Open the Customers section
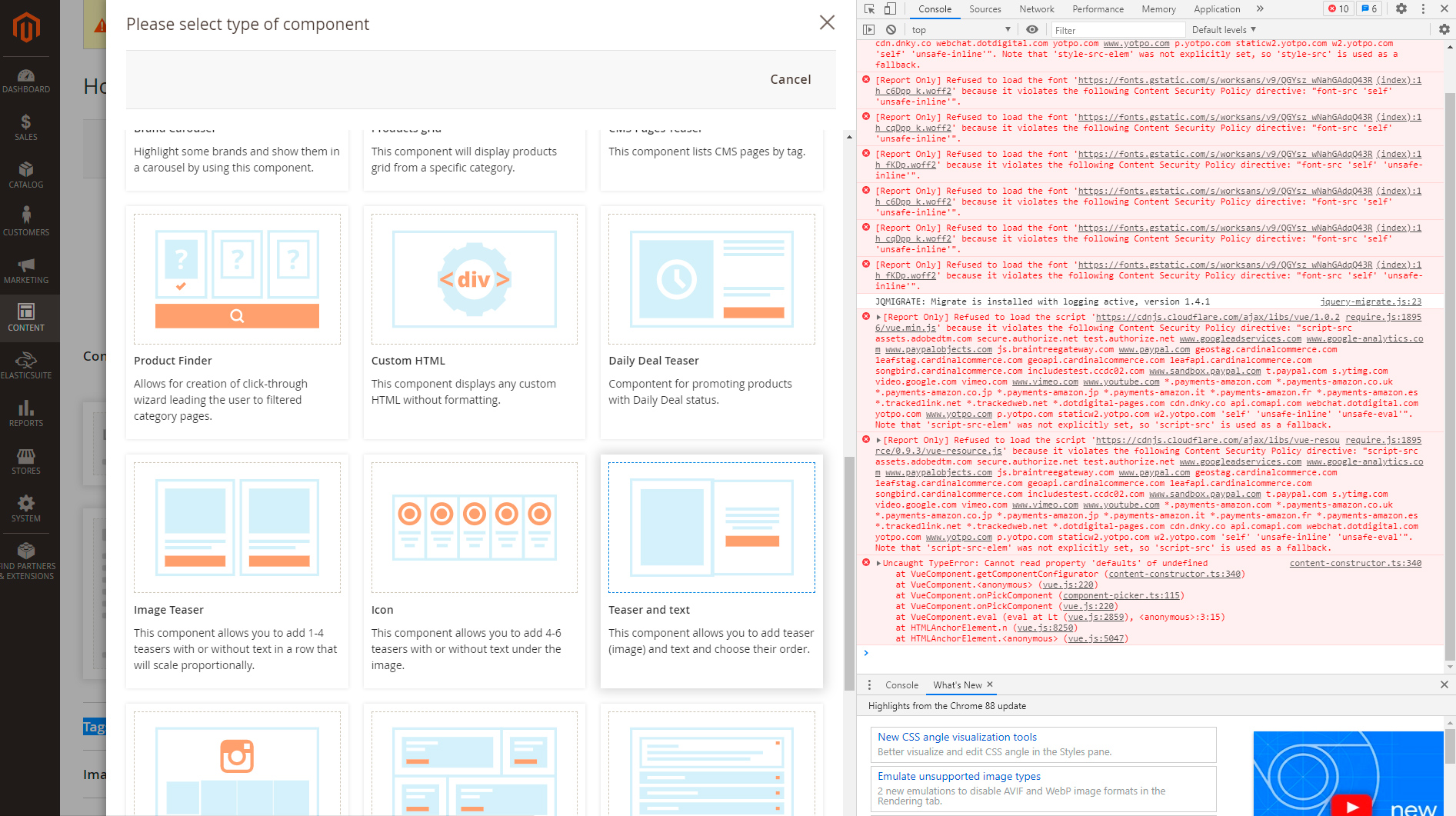This screenshot has width=1456, height=816. click(x=27, y=222)
